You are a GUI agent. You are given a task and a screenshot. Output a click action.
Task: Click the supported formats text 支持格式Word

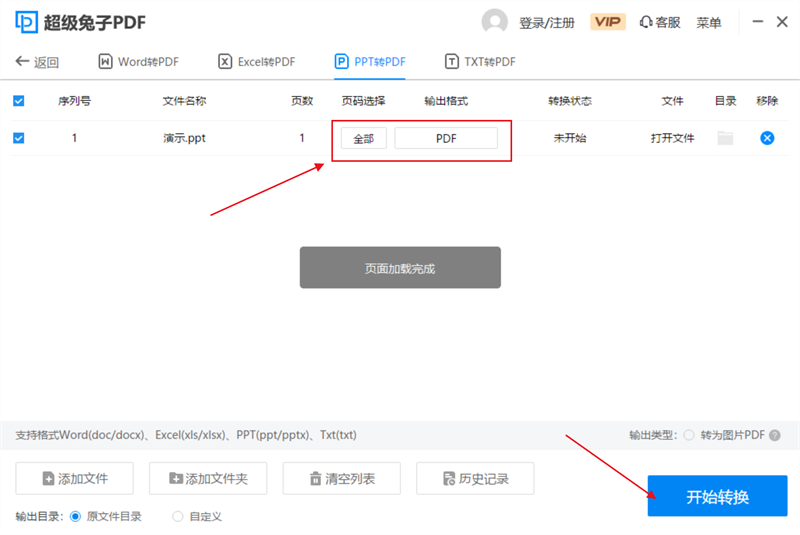click(x=186, y=435)
